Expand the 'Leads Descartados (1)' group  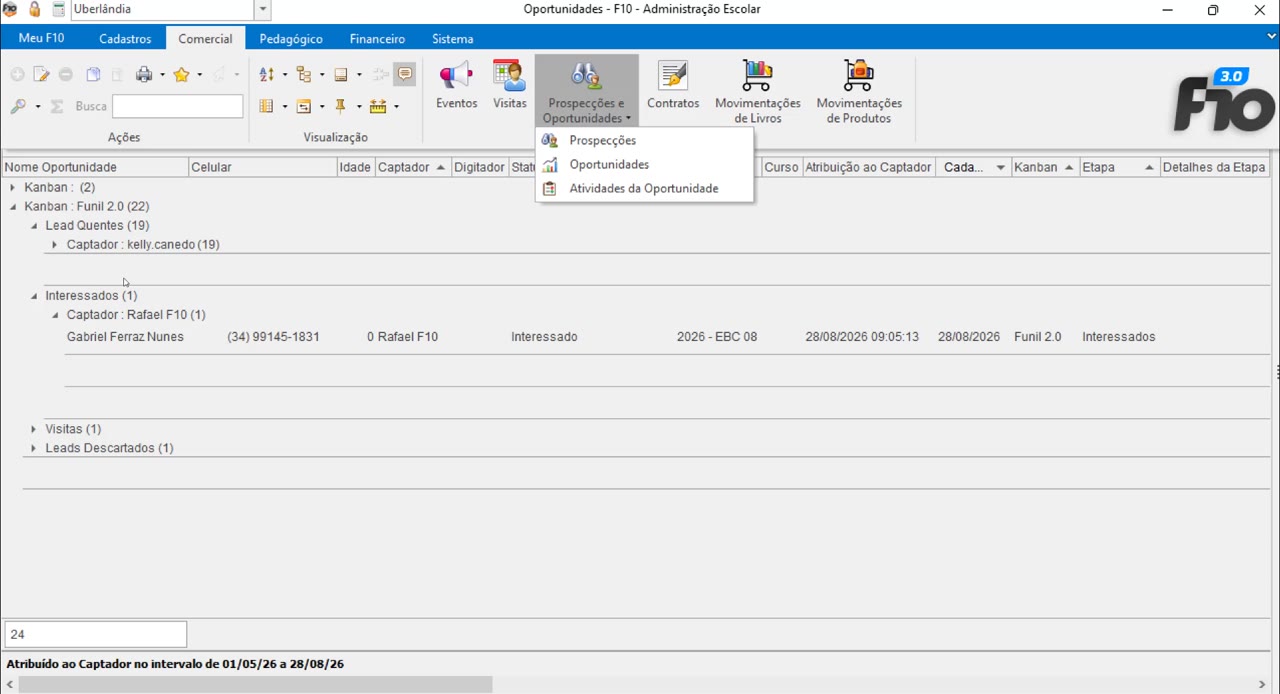point(33,448)
